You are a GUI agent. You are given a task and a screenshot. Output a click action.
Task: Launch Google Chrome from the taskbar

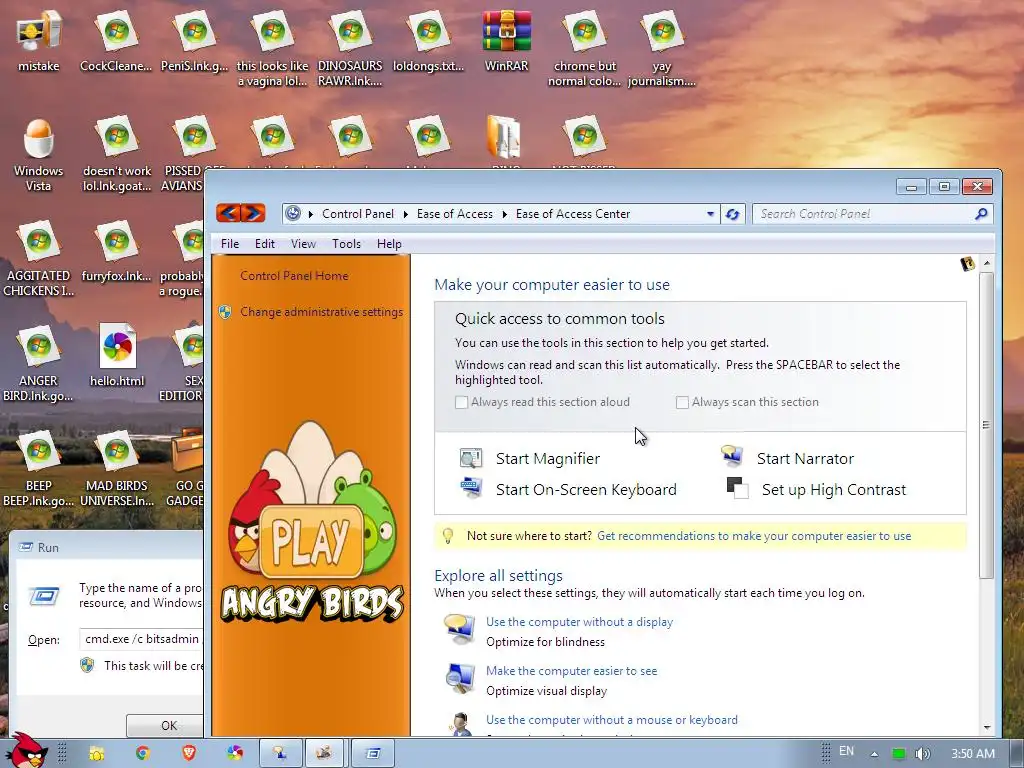click(142, 753)
